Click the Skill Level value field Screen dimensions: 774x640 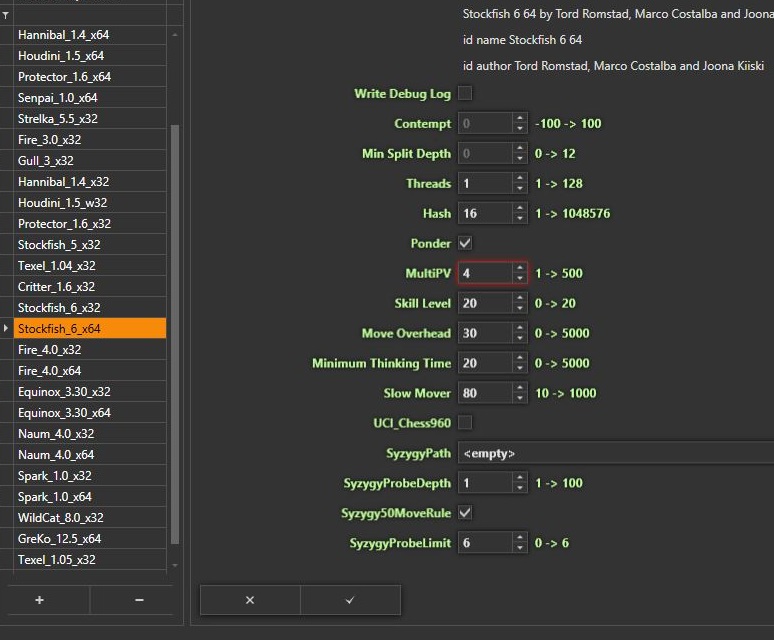486,303
